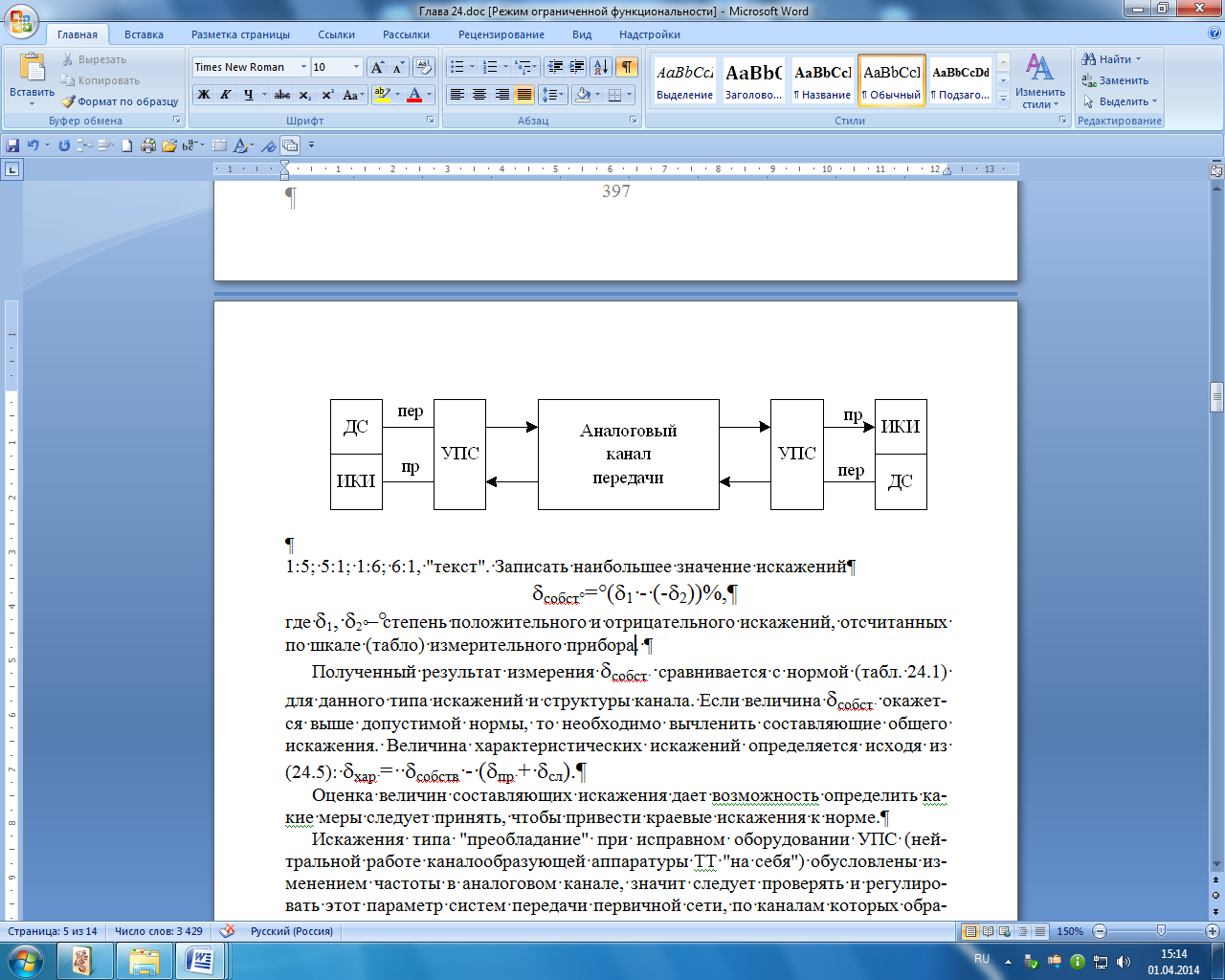This screenshot has height=980, width=1225.
Task: Apply the Выделение style
Action: (684, 80)
